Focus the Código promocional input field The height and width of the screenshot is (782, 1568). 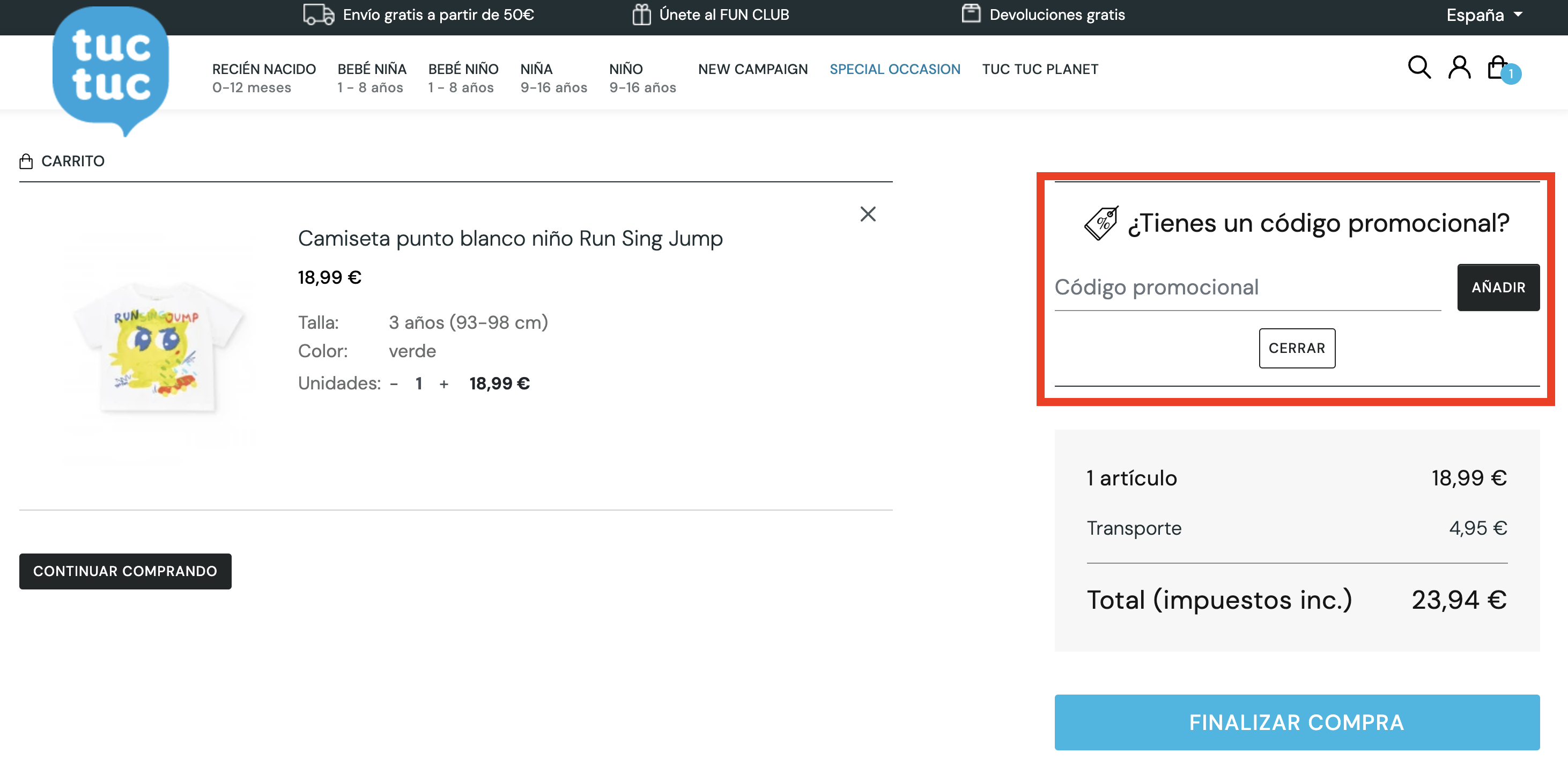1247,287
